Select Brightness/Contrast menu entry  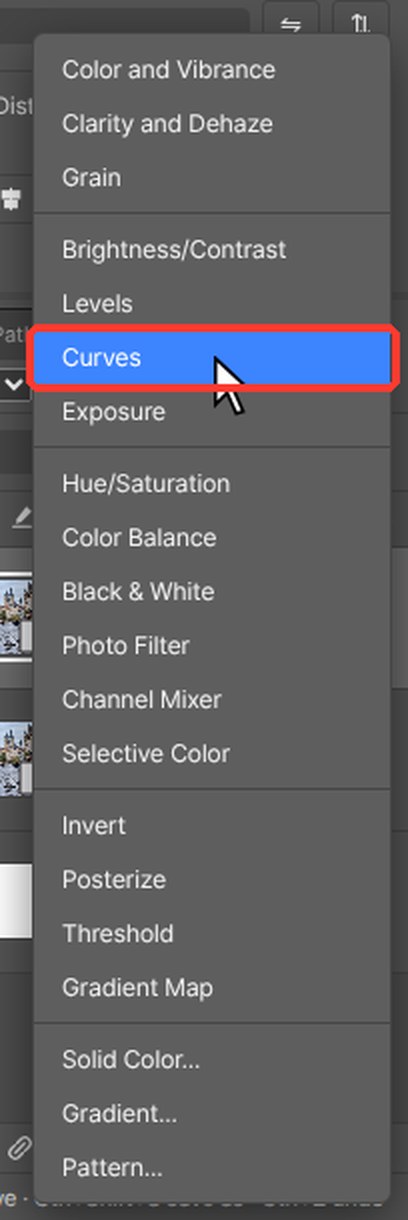[x=212, y=249]
